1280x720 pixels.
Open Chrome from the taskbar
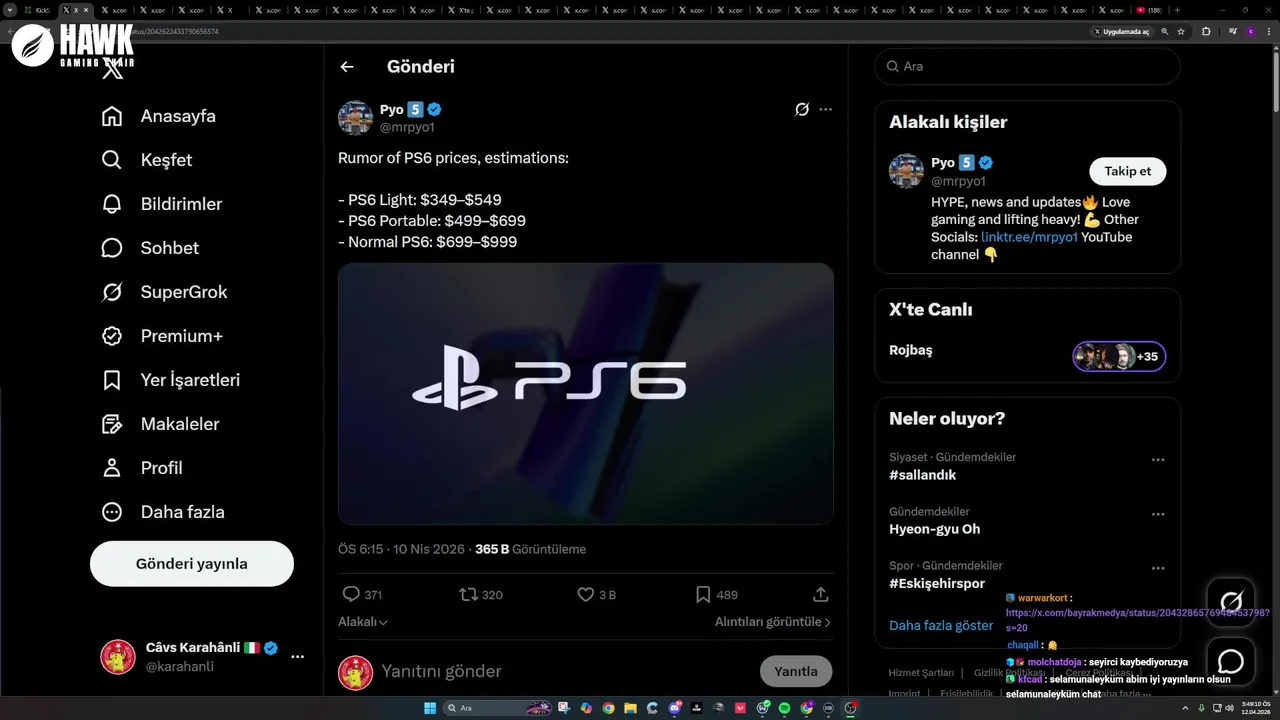click(608, 708)
